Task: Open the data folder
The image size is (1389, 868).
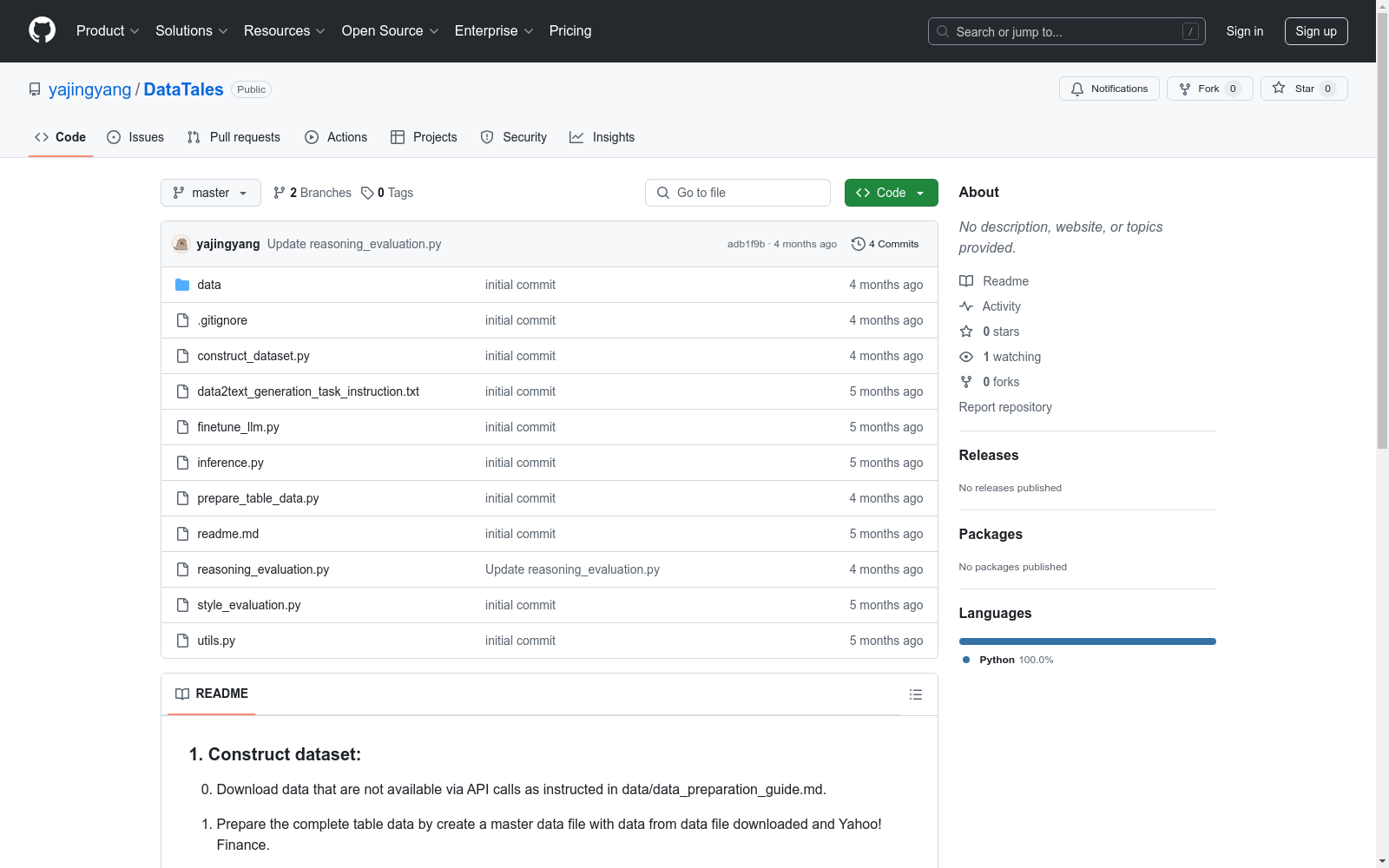Action: 208,285
